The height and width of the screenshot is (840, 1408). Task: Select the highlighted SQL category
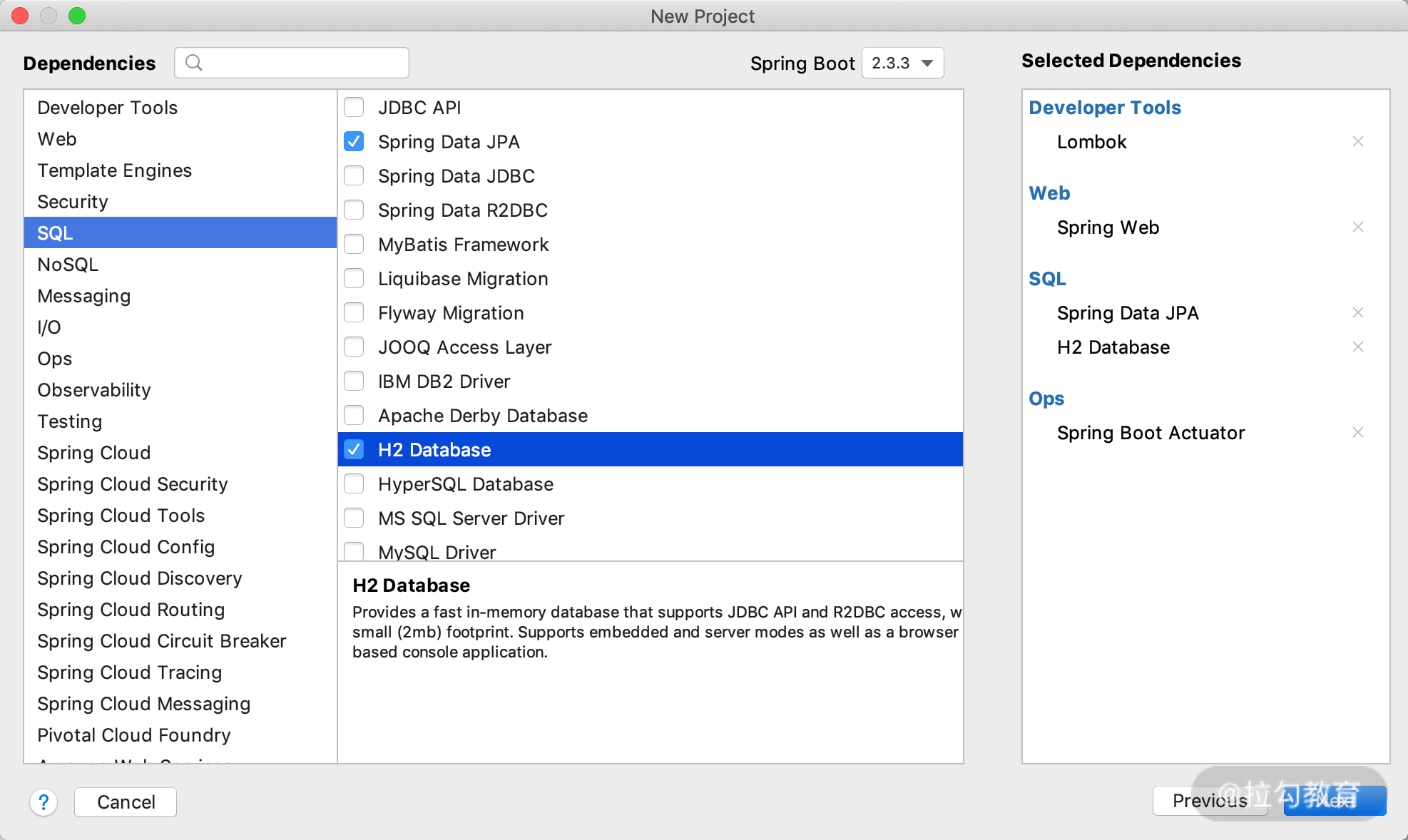coord(180,233)
